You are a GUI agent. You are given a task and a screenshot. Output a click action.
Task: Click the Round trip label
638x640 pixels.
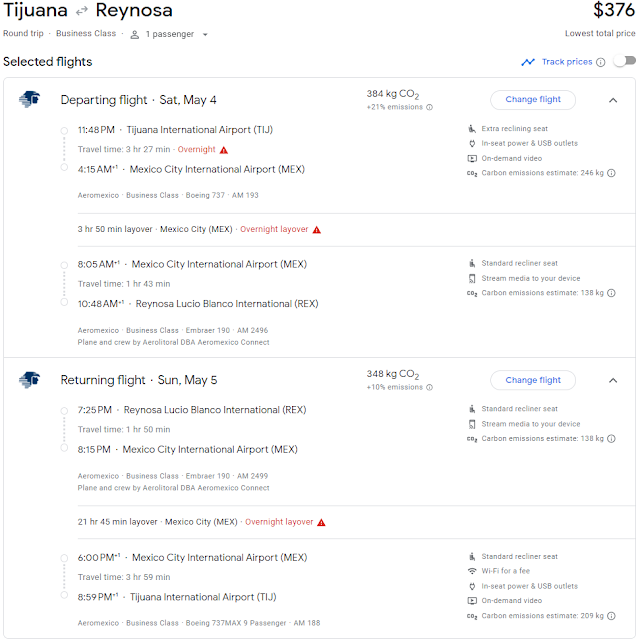pos(23,33)
